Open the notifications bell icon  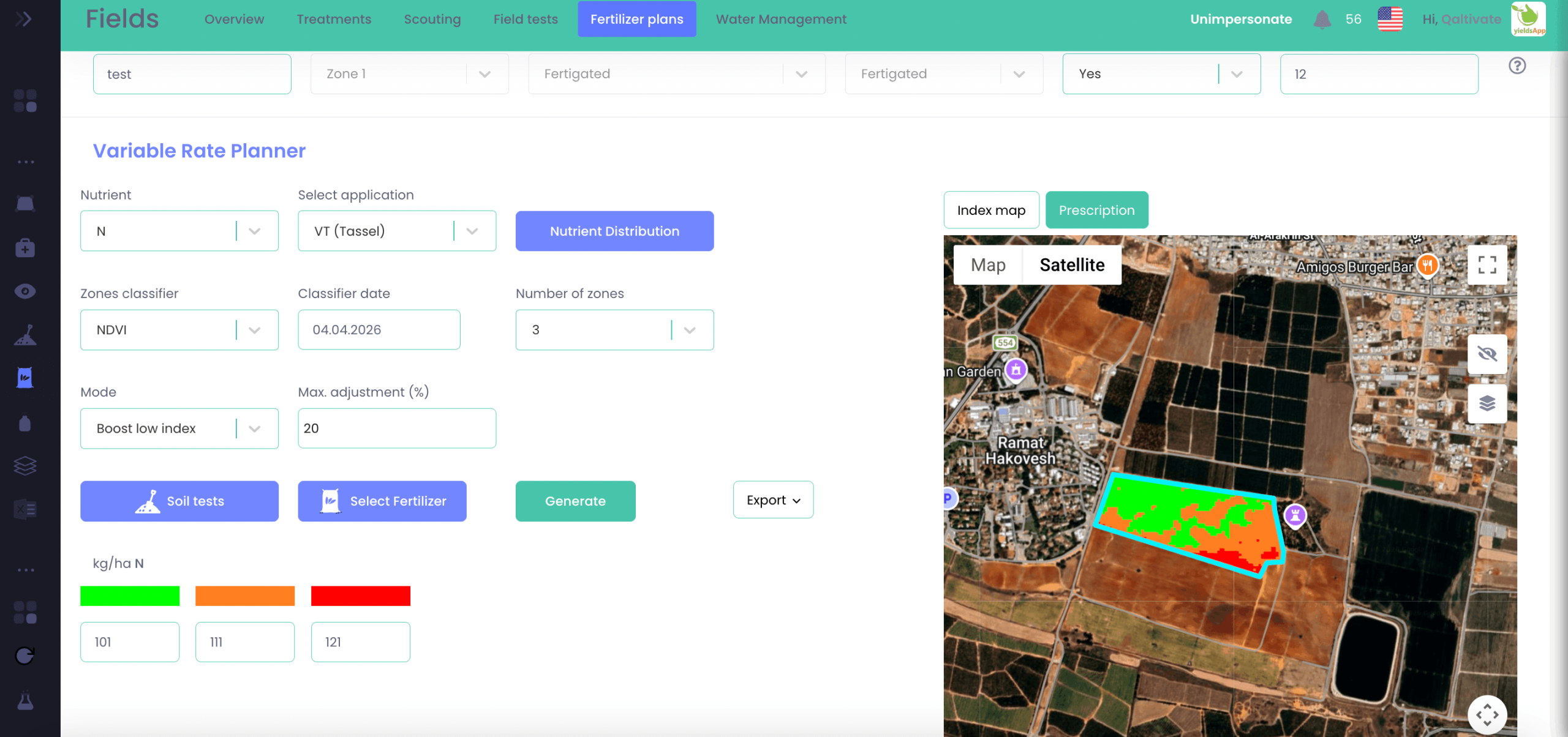click(1322, 20)
